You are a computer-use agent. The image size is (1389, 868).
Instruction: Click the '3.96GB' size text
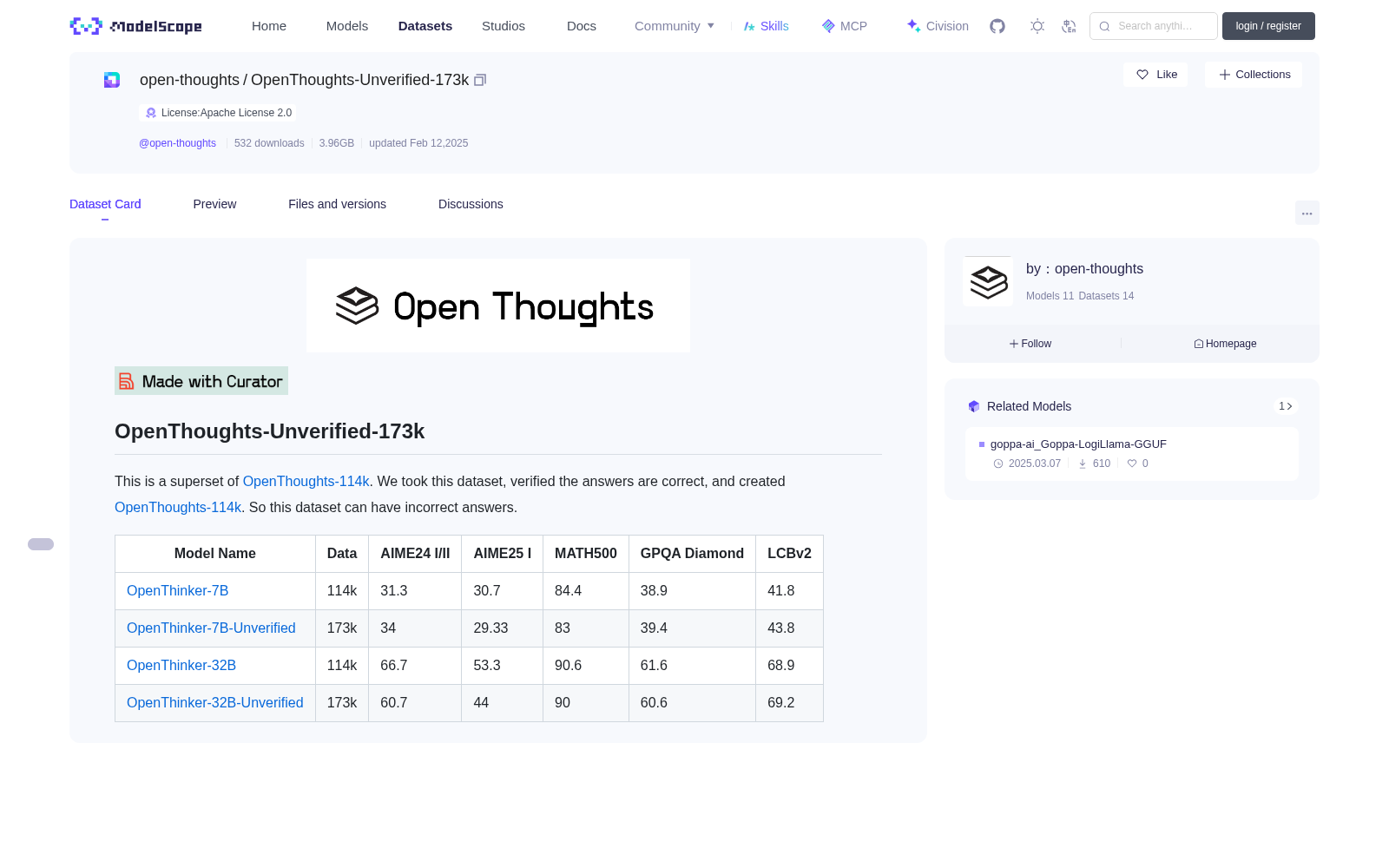pos(337,143)
